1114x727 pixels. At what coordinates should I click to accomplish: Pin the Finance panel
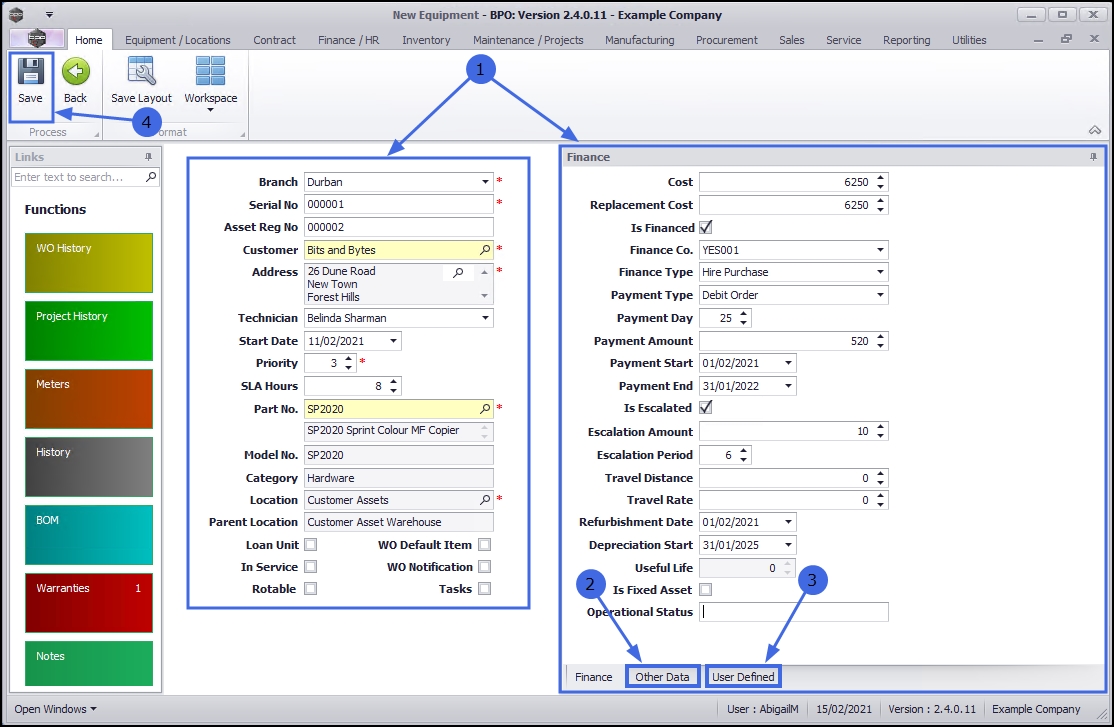(1093, 156)
